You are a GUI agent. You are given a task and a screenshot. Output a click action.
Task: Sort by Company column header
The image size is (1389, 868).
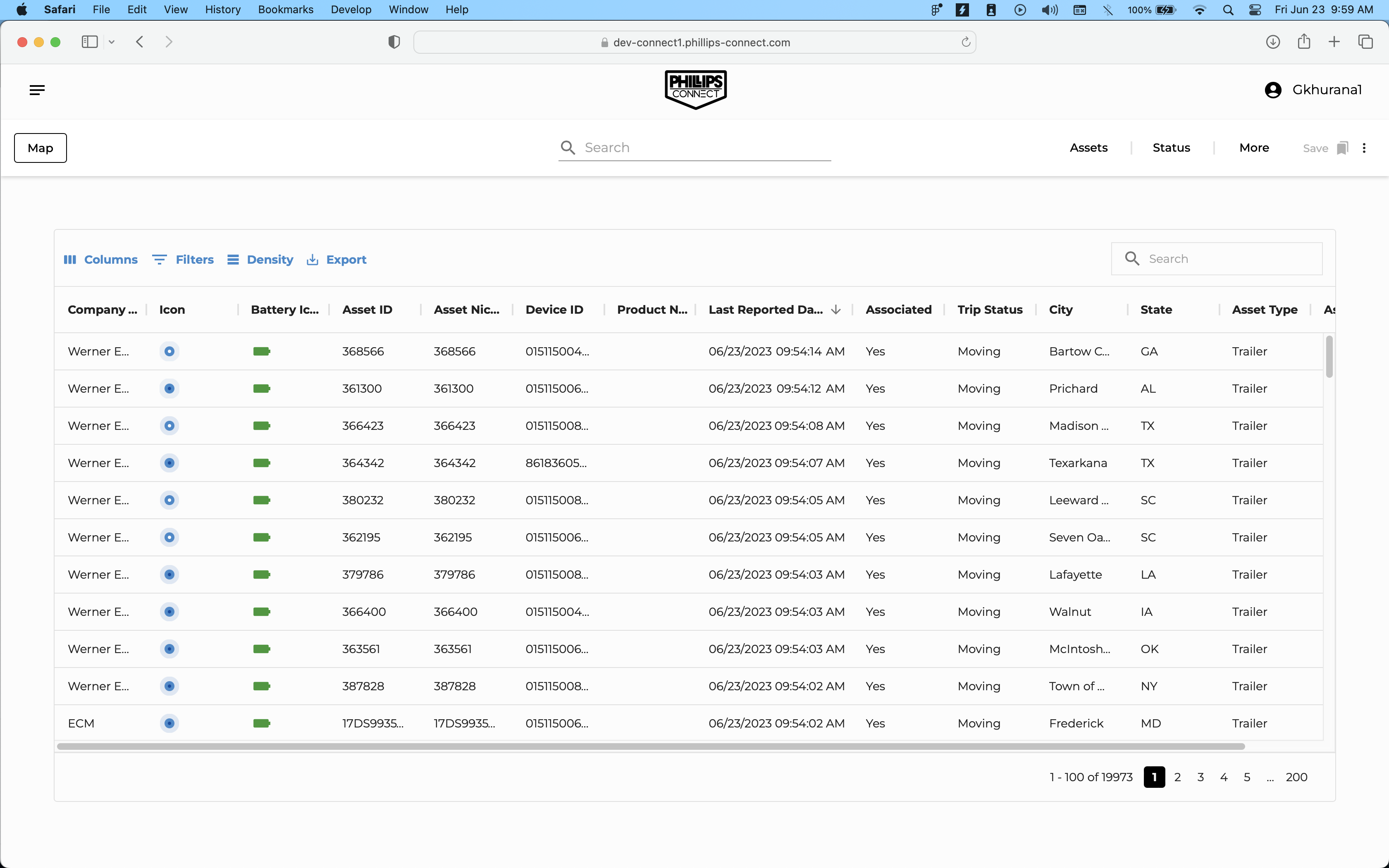click(x=102, y=310)
